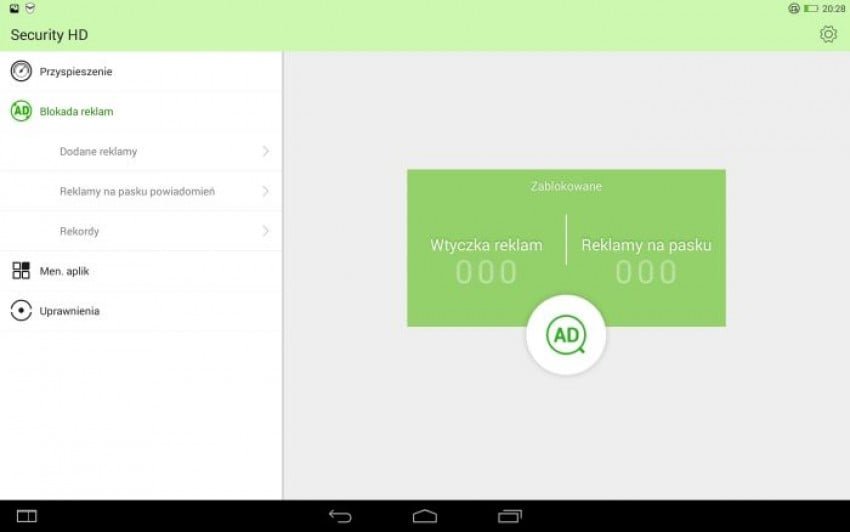Tap the 20:28 clock in status bar

pos(833,9)
